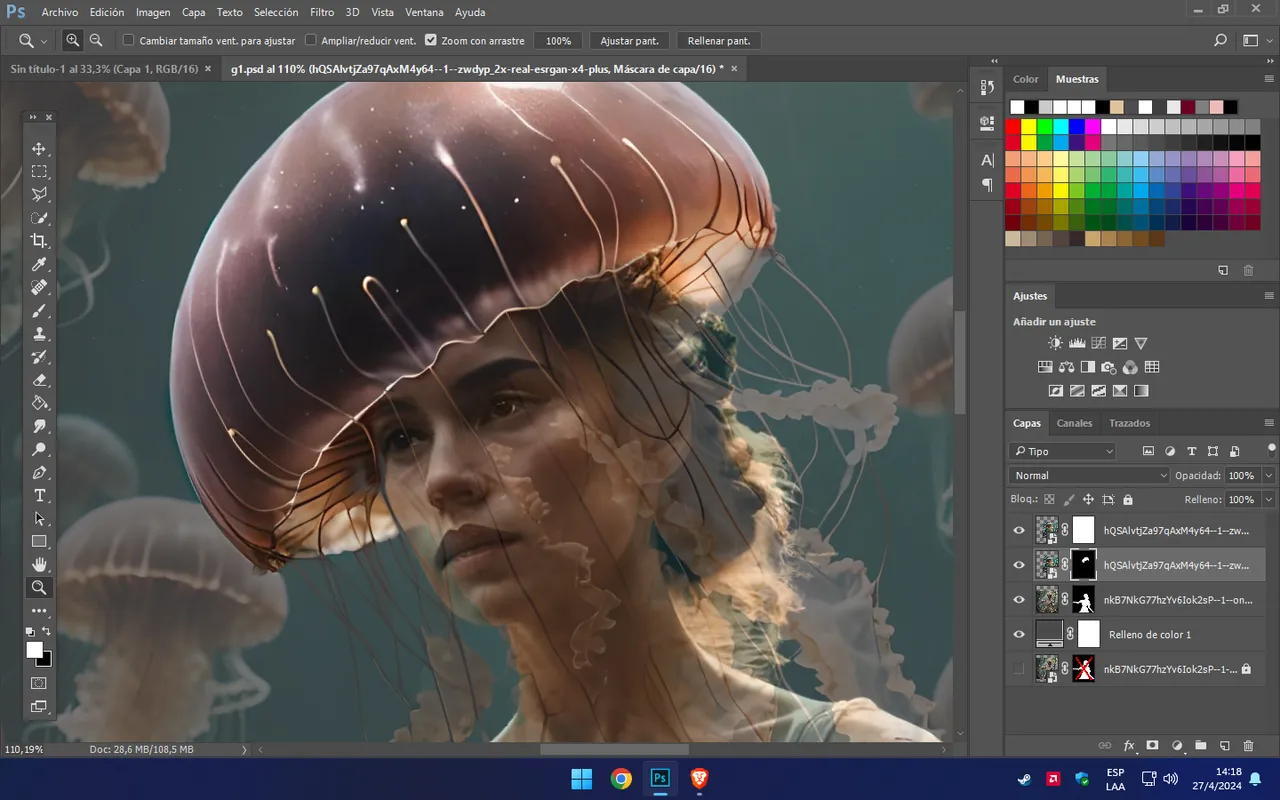Screen dimensions: 1280x800
Task: Click the add layer style fx icon
Action: tap(1129, 746)
